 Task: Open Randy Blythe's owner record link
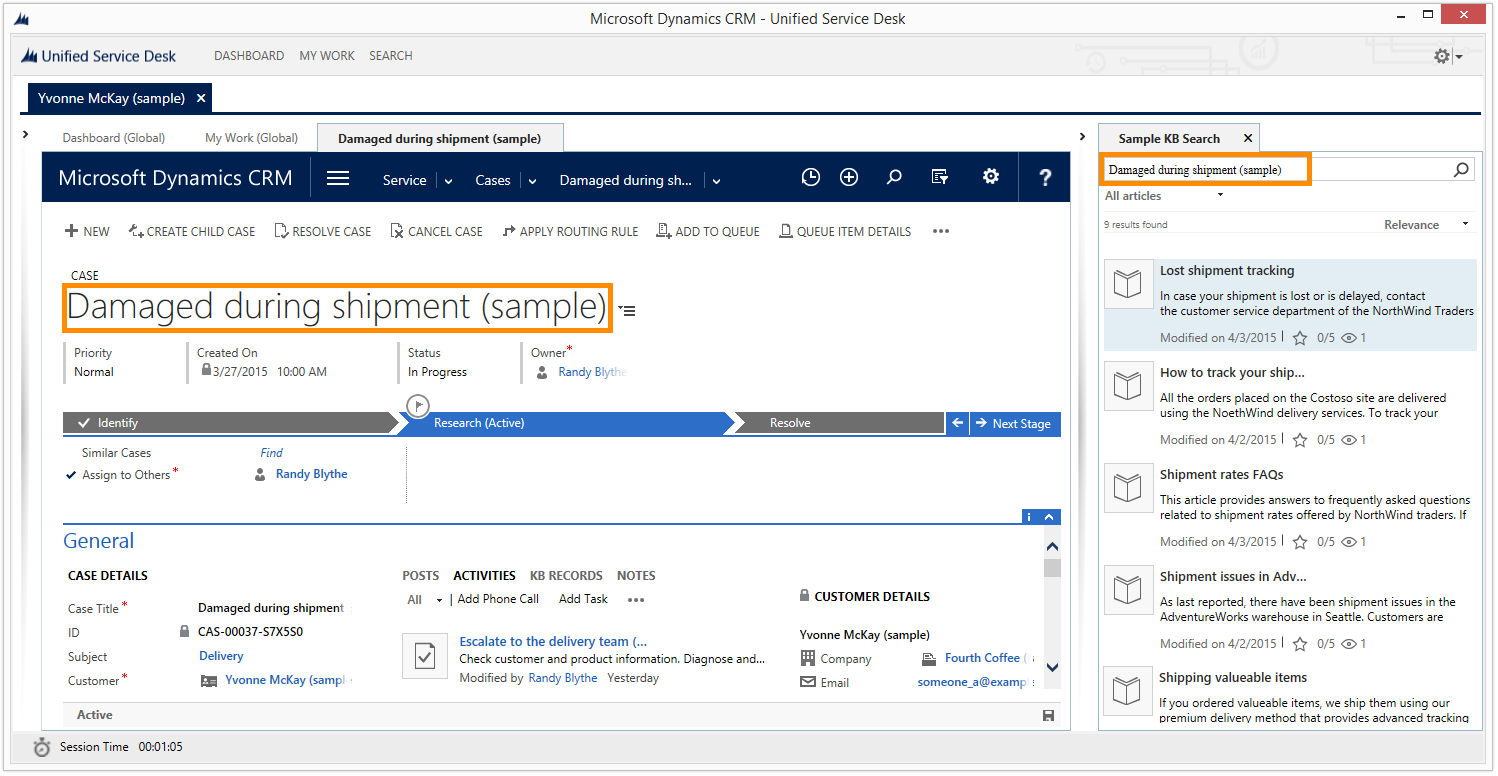tap(591, 371)
